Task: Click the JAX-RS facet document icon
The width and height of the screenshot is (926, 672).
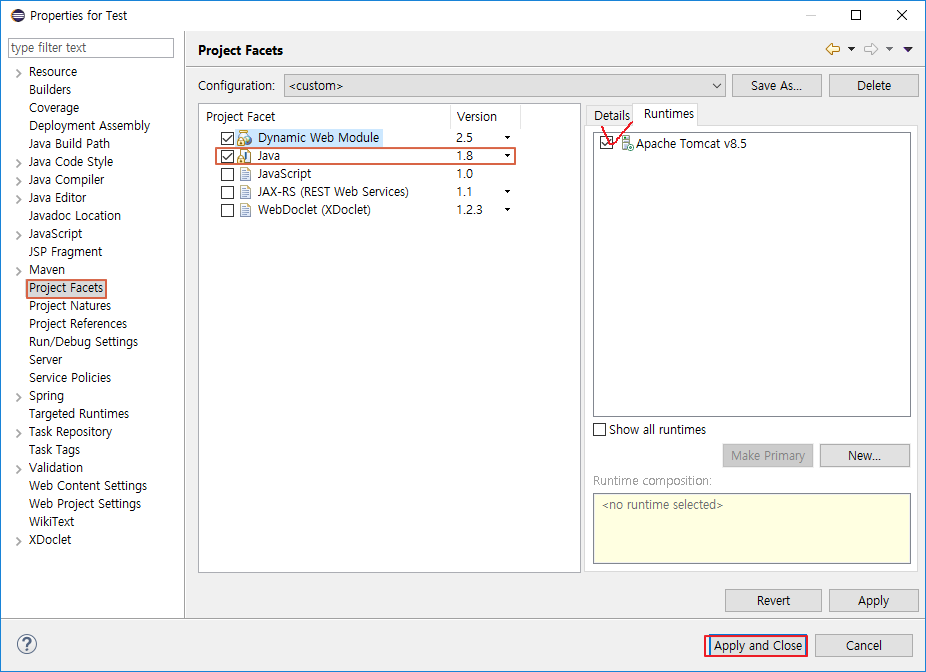Action: click(245, 192)
